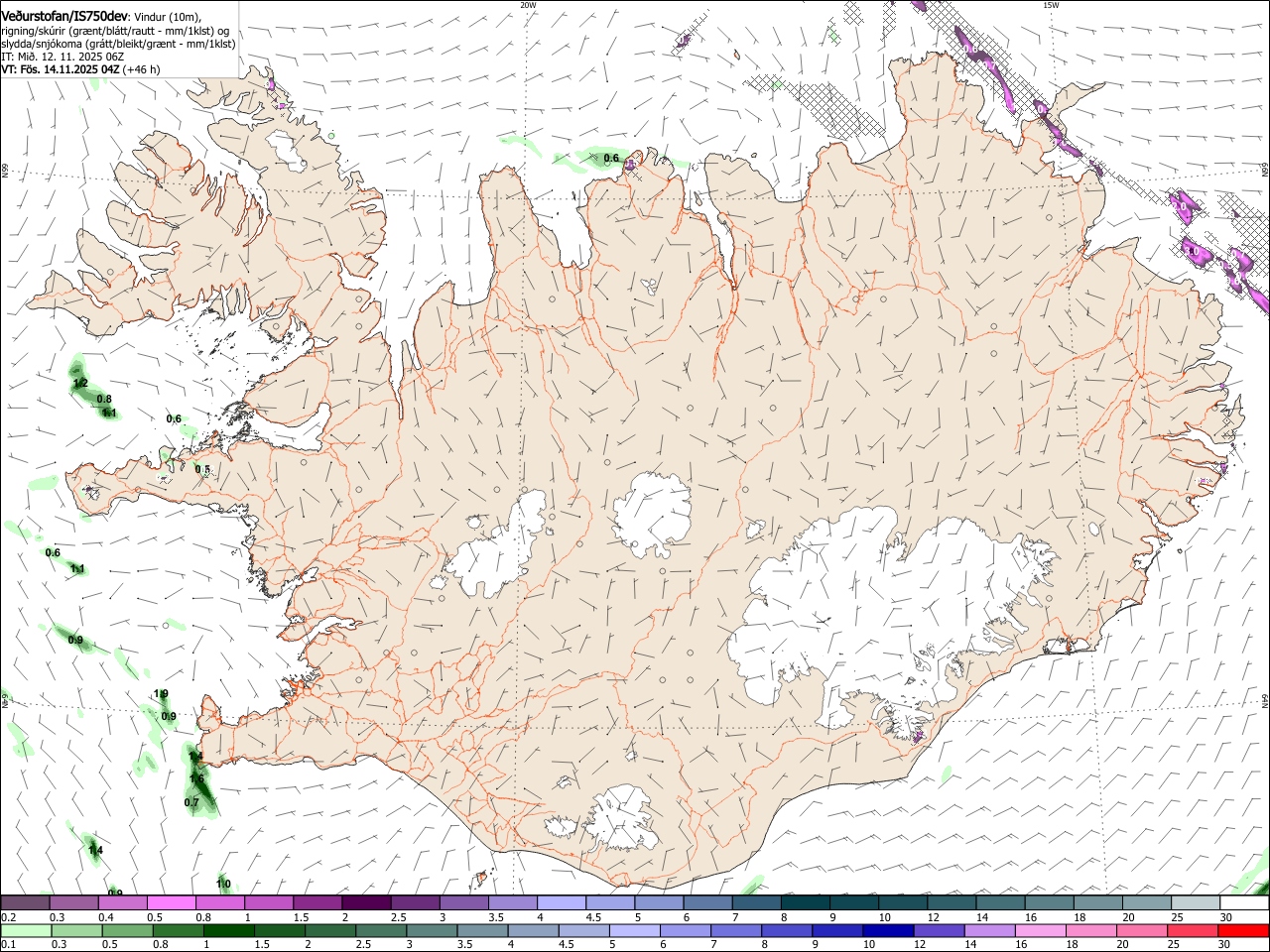This screenshot has width=1270, height=952.
Task: Click the dusky purple 0.2 swatch in the sleet/snow scale
Action: 25,902
